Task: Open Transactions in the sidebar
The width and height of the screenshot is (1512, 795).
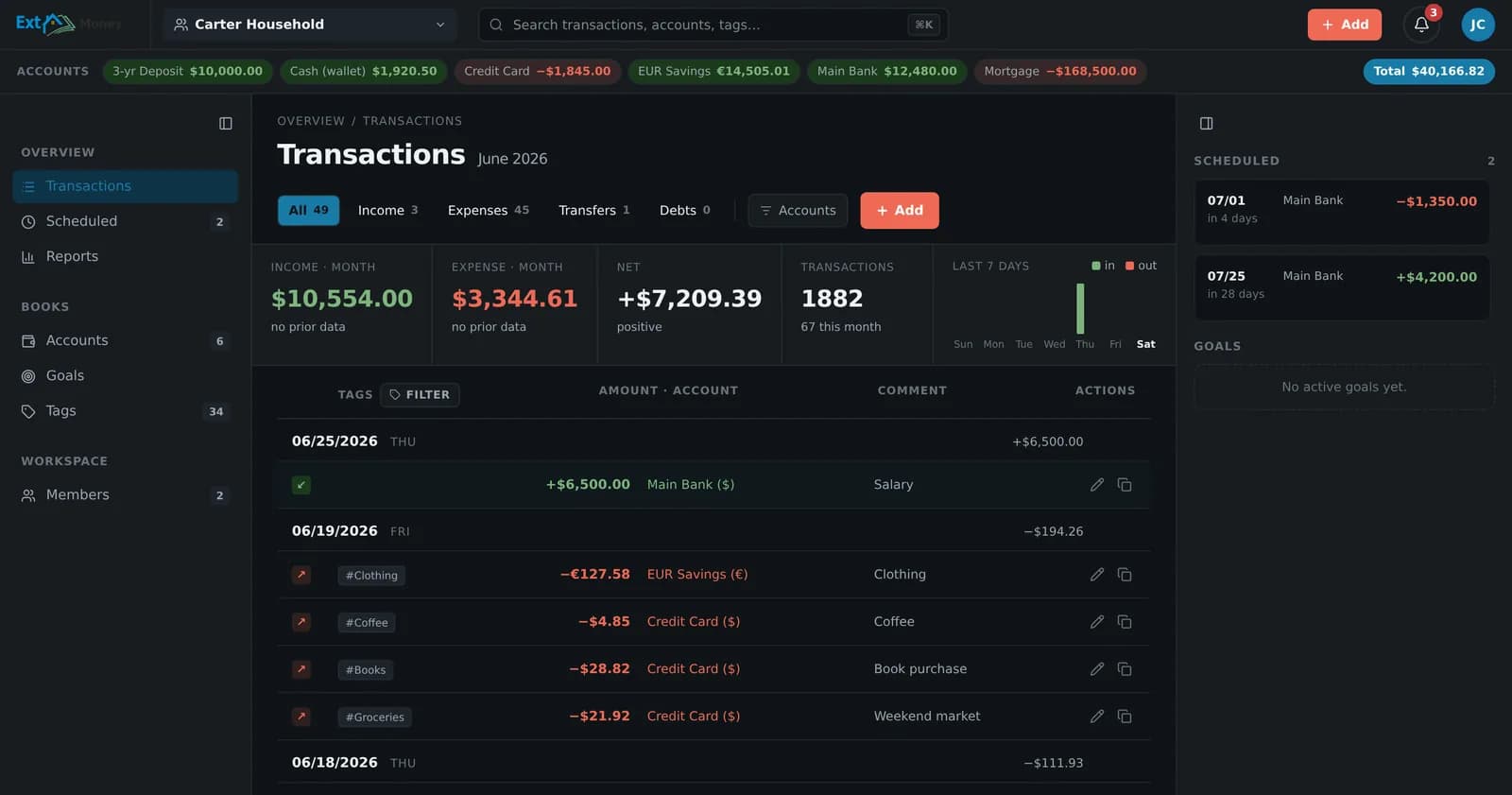Action: coord(125,186)
